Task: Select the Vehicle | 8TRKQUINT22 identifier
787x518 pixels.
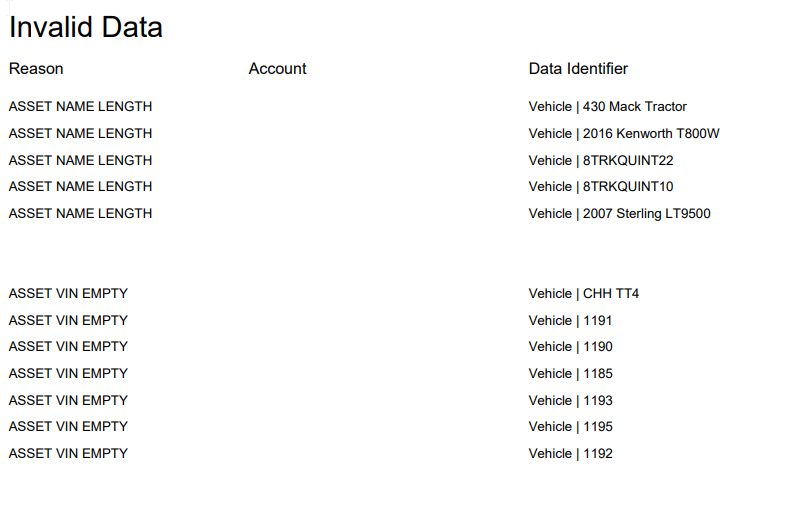Action: [x=601, y=161]
